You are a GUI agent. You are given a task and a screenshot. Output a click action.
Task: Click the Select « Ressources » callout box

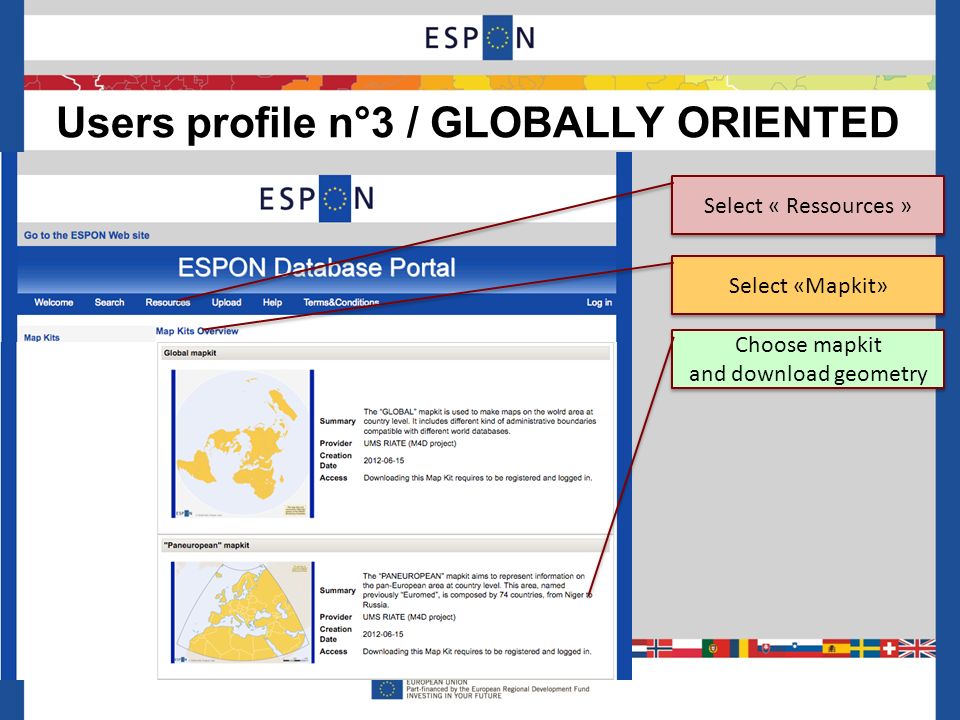(x=808, y=205)
